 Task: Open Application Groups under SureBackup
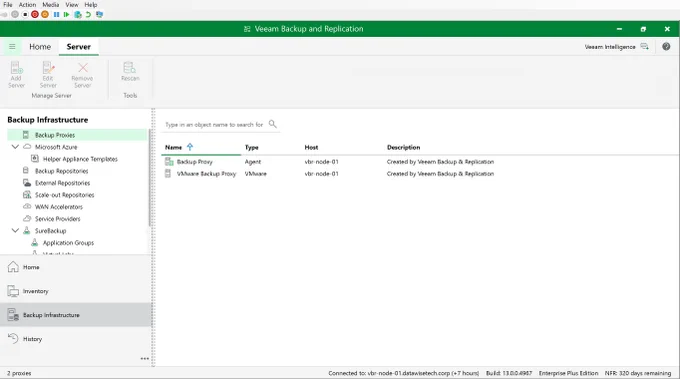[x=68, y=243]
